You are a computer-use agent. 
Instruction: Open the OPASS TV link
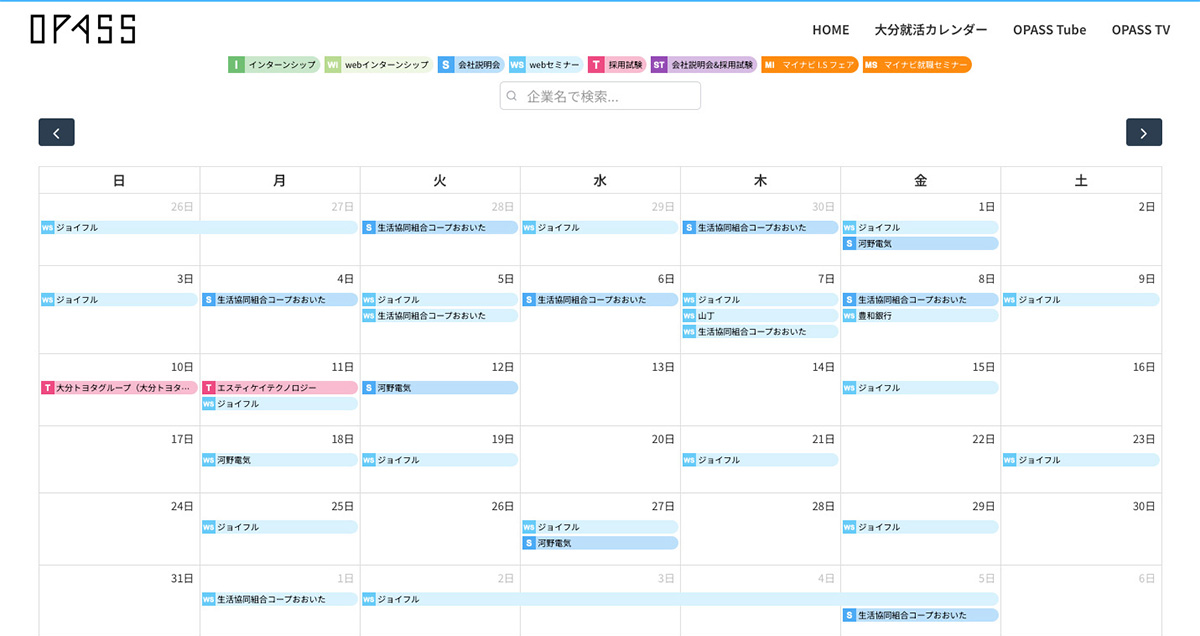click(1140, 30)
